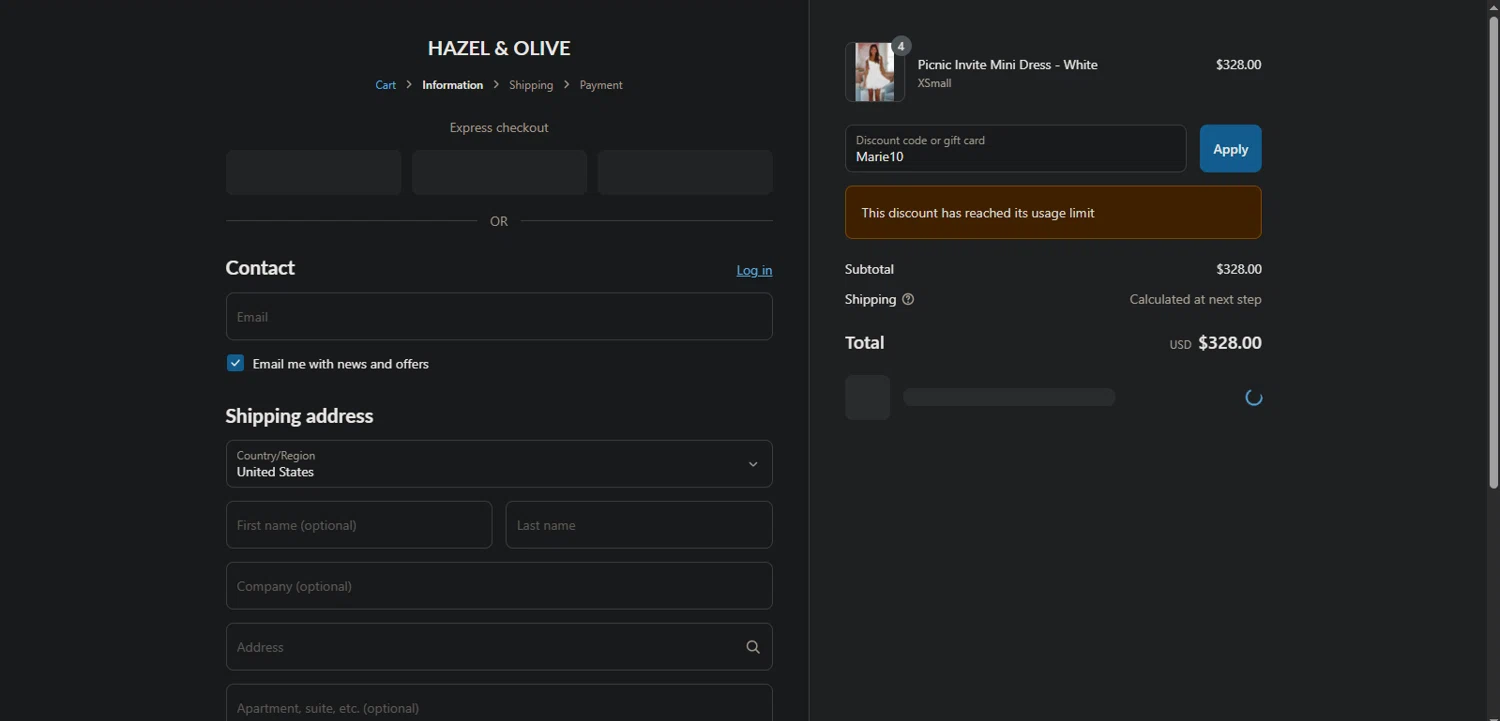Click the shipping help question-mark icon
Screen dimensions: 1500x721
(x=908, y=299)
